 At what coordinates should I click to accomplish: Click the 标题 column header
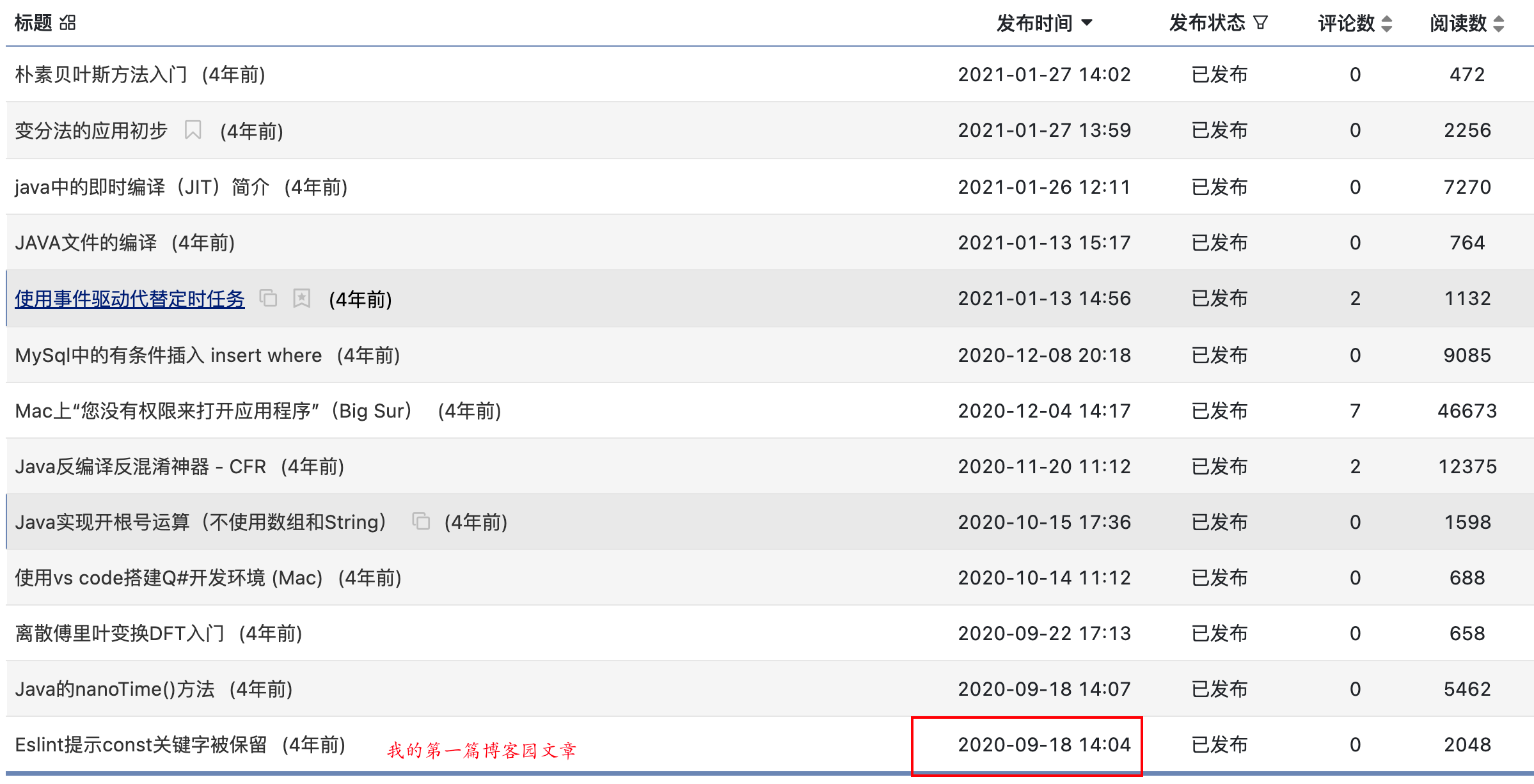pyautogui.click(x=33, y=24)
